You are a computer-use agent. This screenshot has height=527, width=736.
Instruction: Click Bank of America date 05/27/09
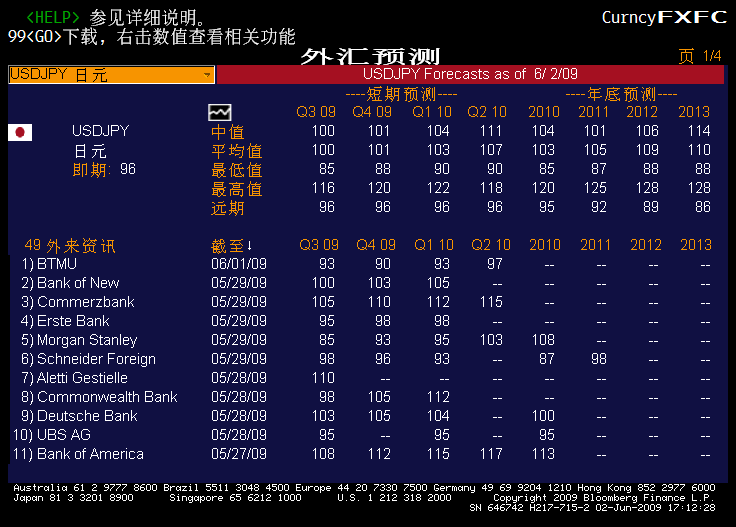click(239, 454)
